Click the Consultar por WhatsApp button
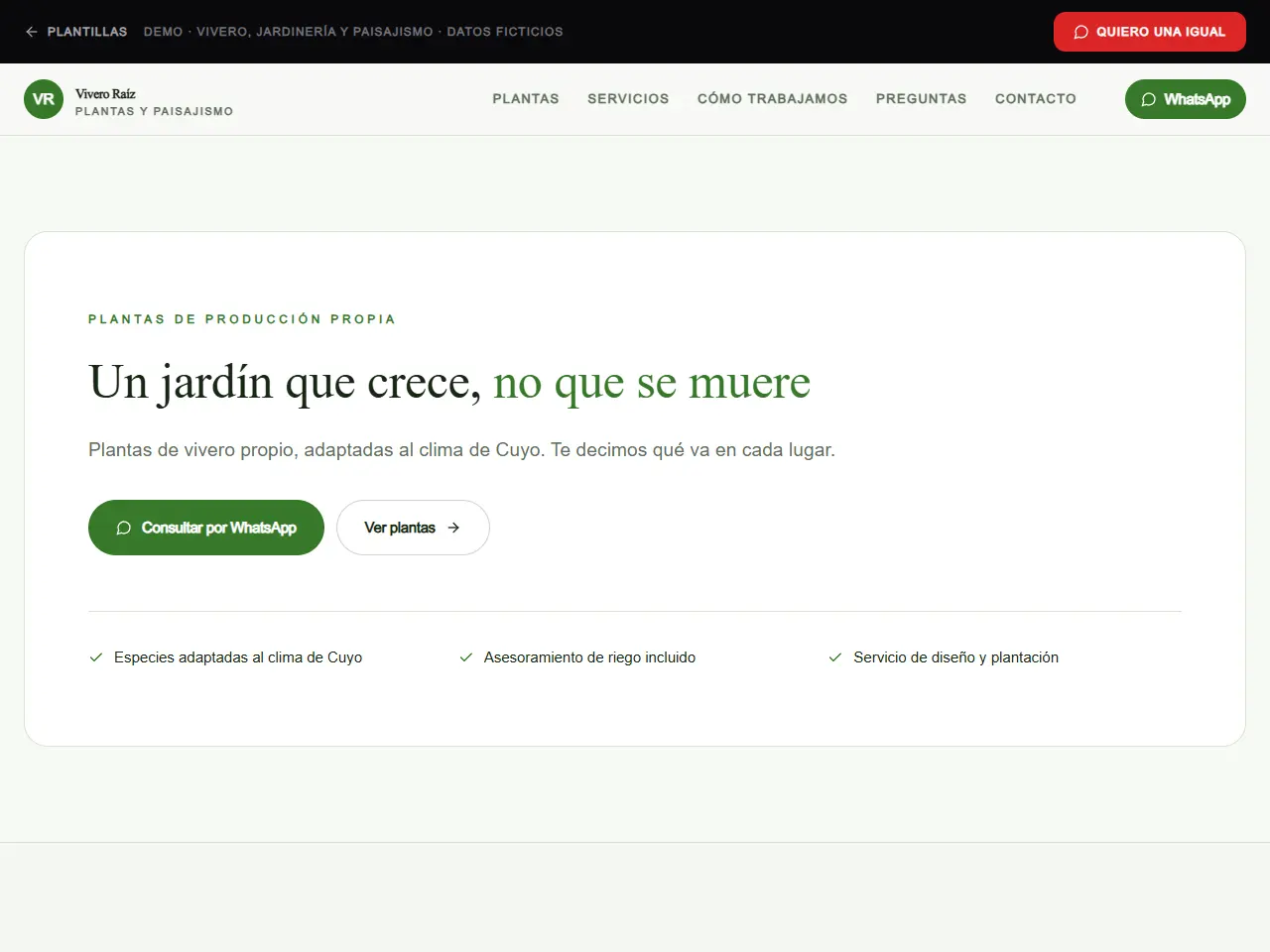The width and height of the screenshot is (1270, 952). click(x=206, y=528)
